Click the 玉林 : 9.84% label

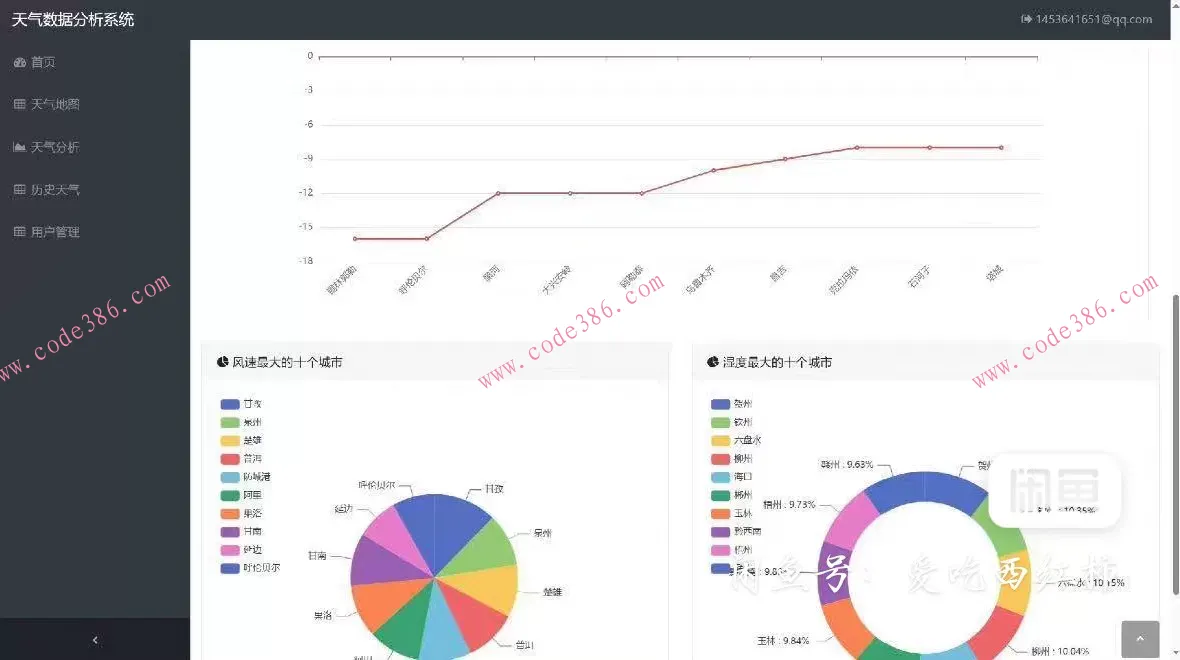783,640
